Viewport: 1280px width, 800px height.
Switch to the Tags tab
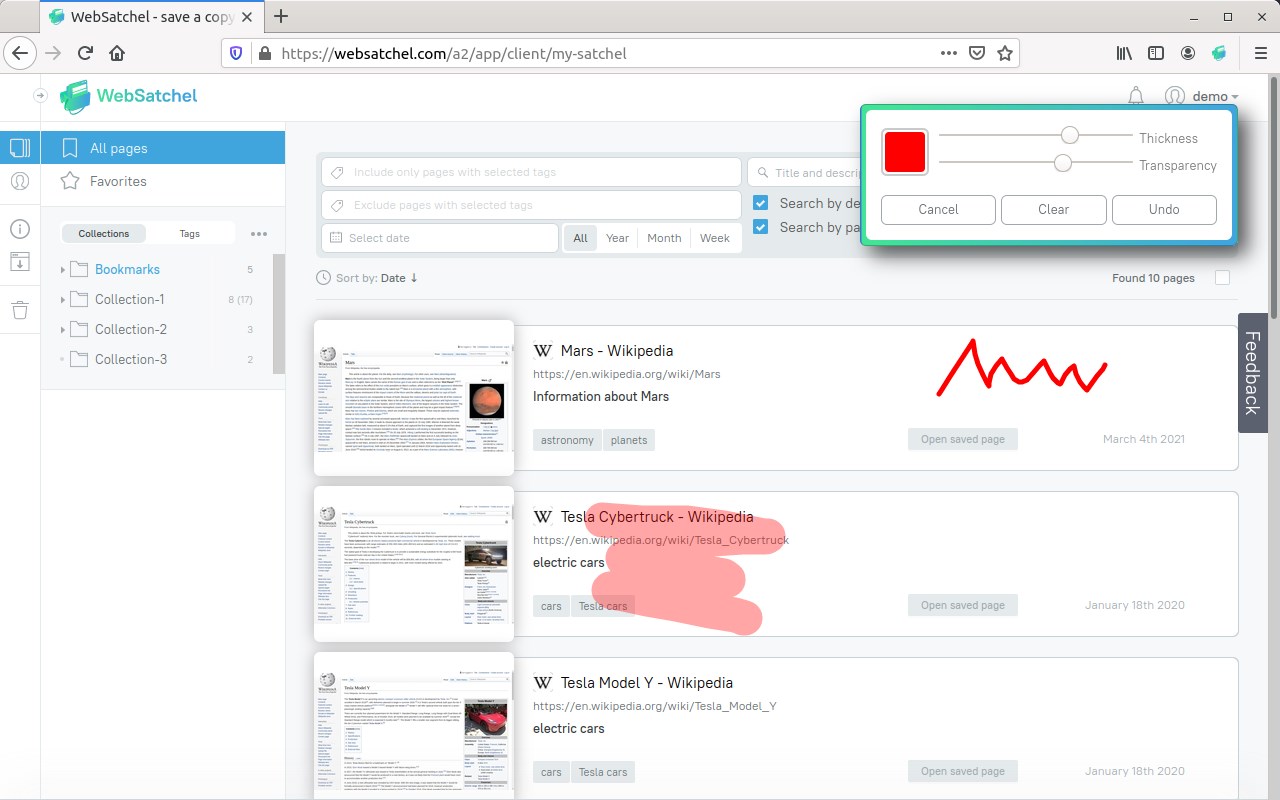pos(190,234)
